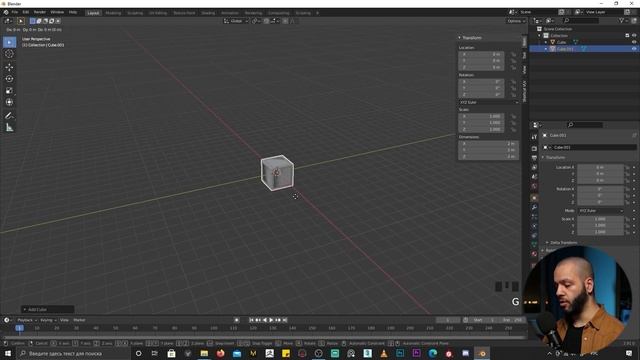Jump to the animation start frame
Screen dimensions: 640x360
coord(251,320)
